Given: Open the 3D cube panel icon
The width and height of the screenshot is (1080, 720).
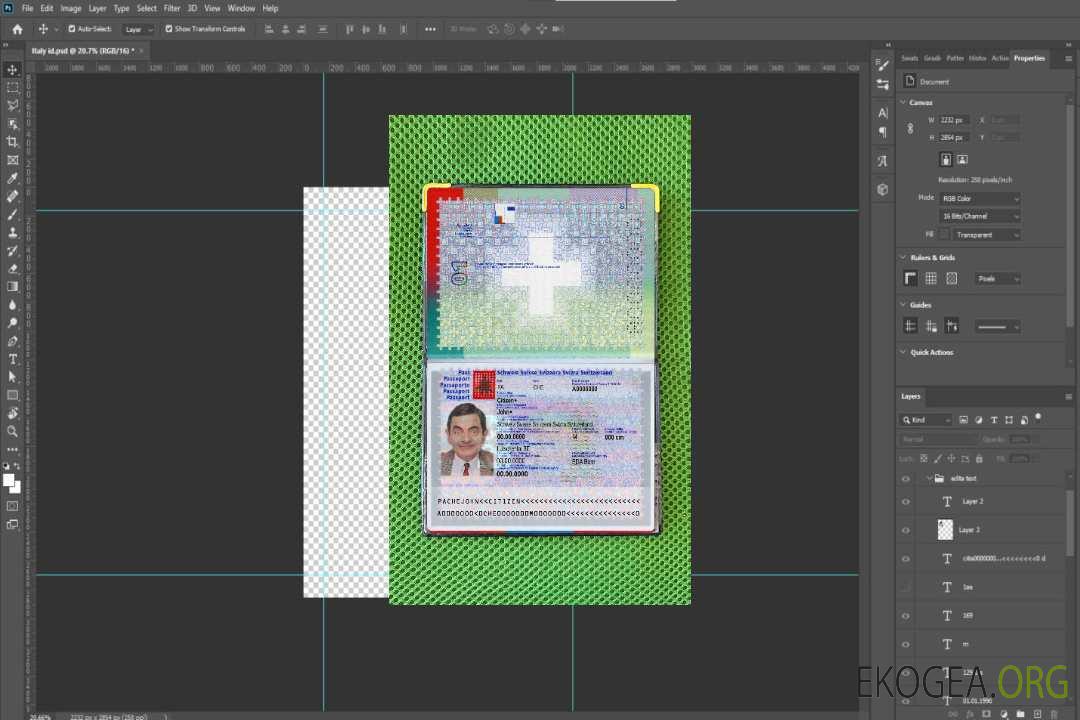Looking at the screenshot, I should (883, 189).
